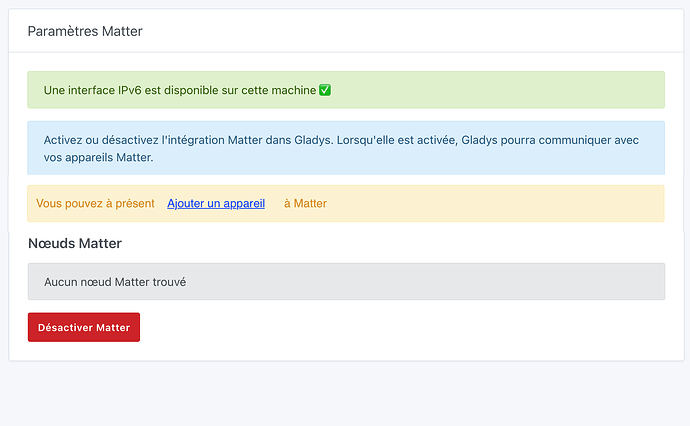Open the Ajouter un appareil link
The width and height of the screenshot is (690, 426).
click(x=216, y=203)
